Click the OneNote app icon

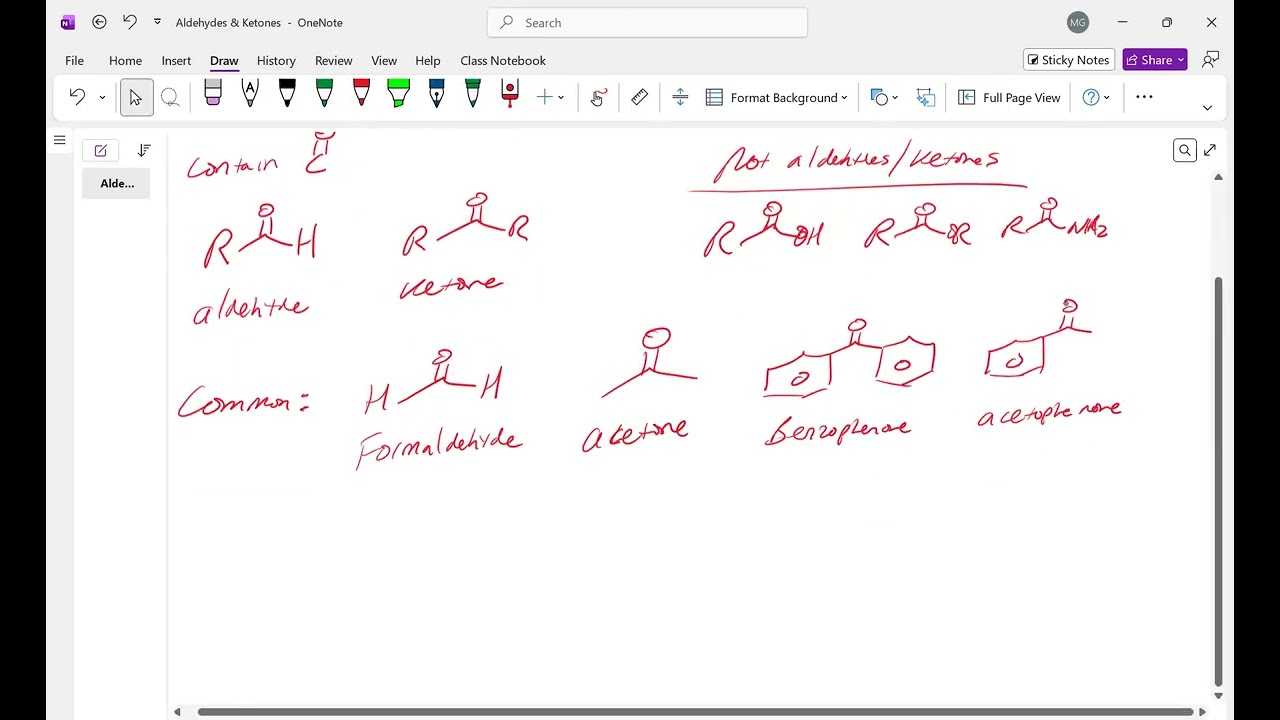click(68, 22)
